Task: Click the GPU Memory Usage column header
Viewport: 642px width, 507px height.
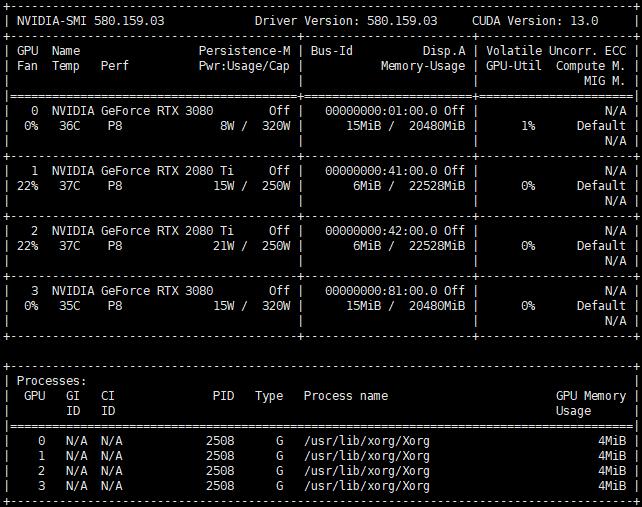Action: point(591,403)
